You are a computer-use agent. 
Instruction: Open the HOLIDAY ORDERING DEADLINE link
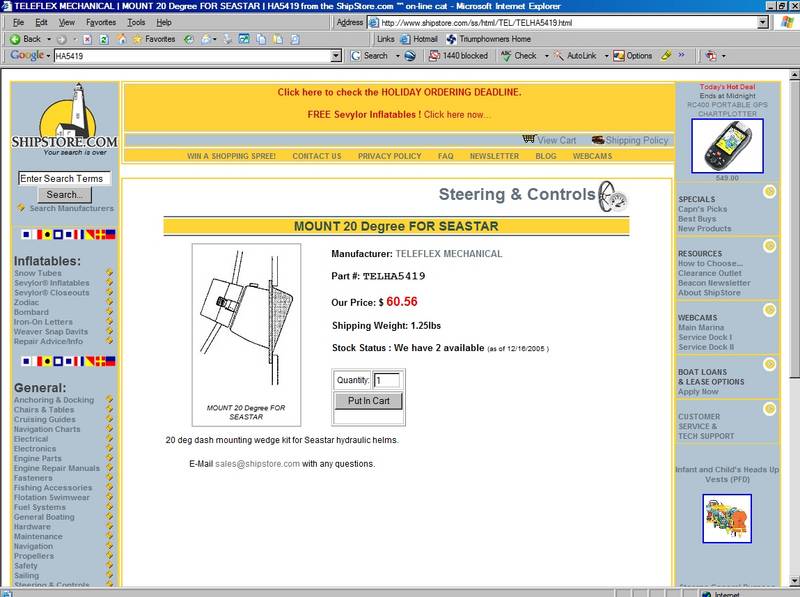pyautogui.click(x=399, y=92)
